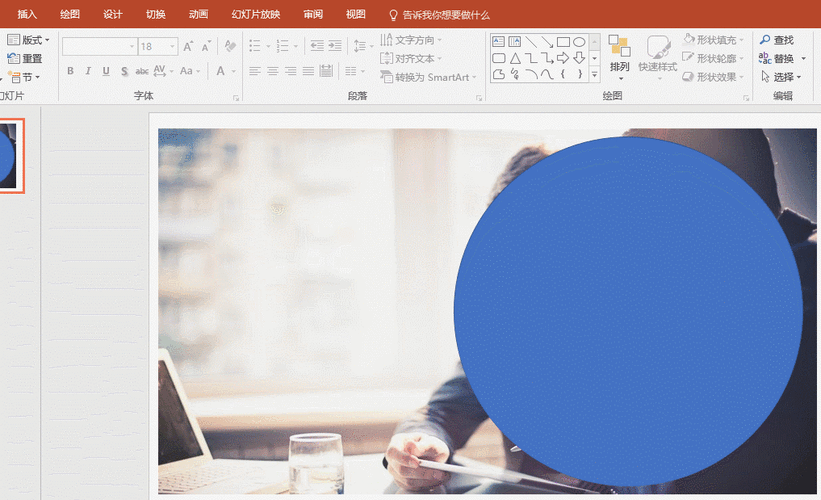This screenshot has height=500, width=821.
Task: Click Convert to SmartArt button
Action: (x=428, y=77)
